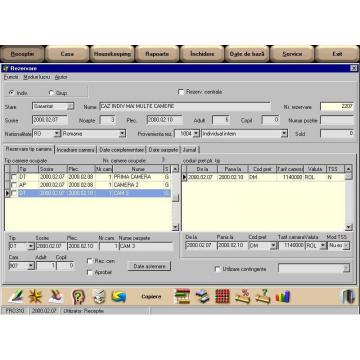Expand the Provenienta rez. Individual intern dropdown
Screen dimensions: 360x360
tap(284, 134)
